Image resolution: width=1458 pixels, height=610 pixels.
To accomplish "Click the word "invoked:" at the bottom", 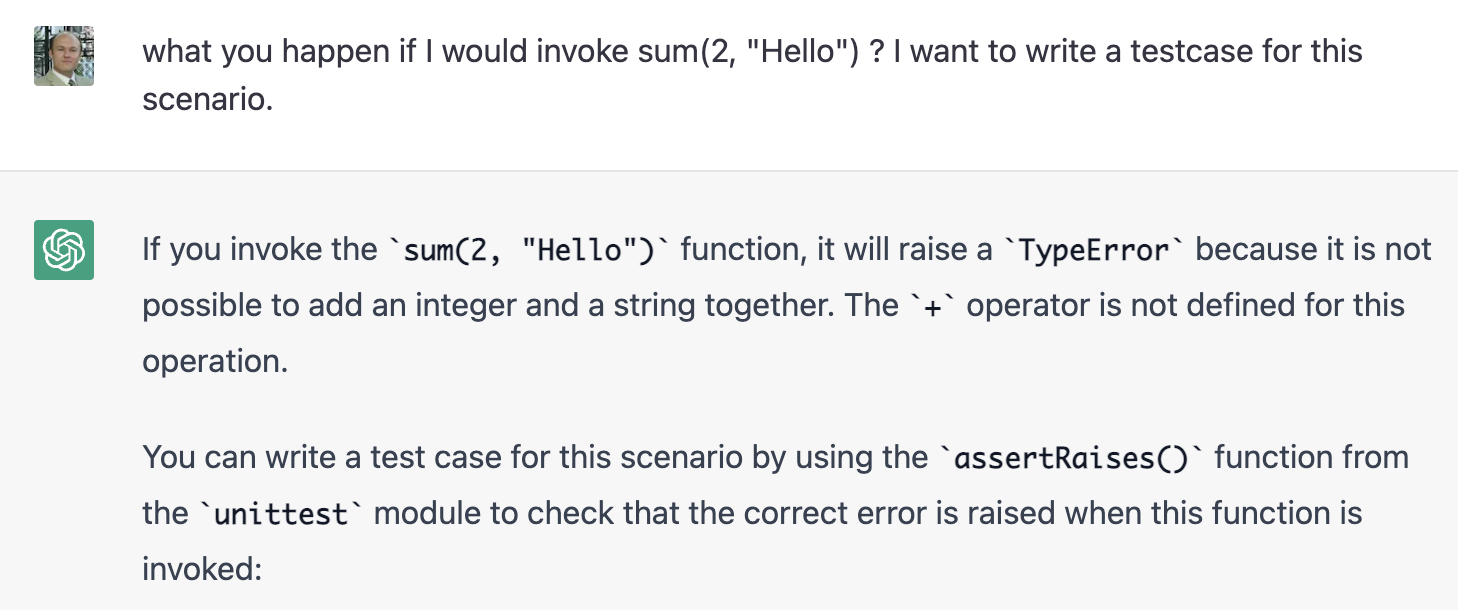I will coord(201,569).
